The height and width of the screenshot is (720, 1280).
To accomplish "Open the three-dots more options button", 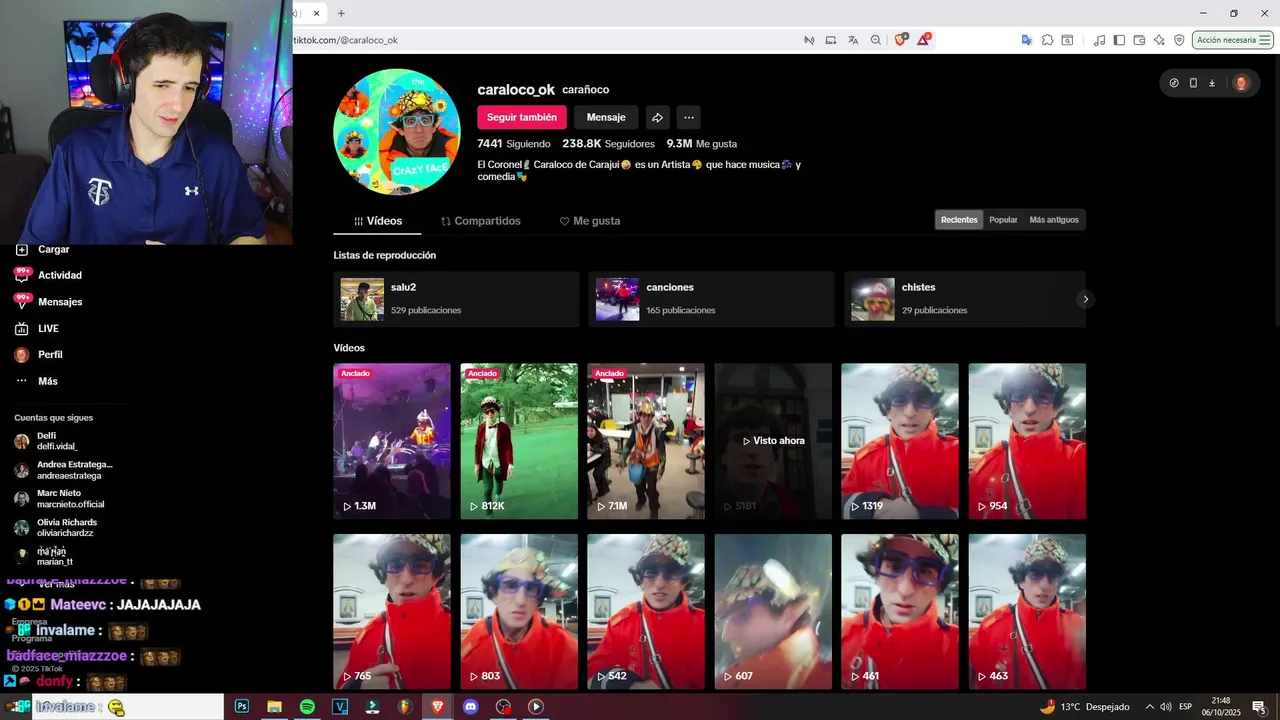I will pyautogui.click(x=688, y=117).
